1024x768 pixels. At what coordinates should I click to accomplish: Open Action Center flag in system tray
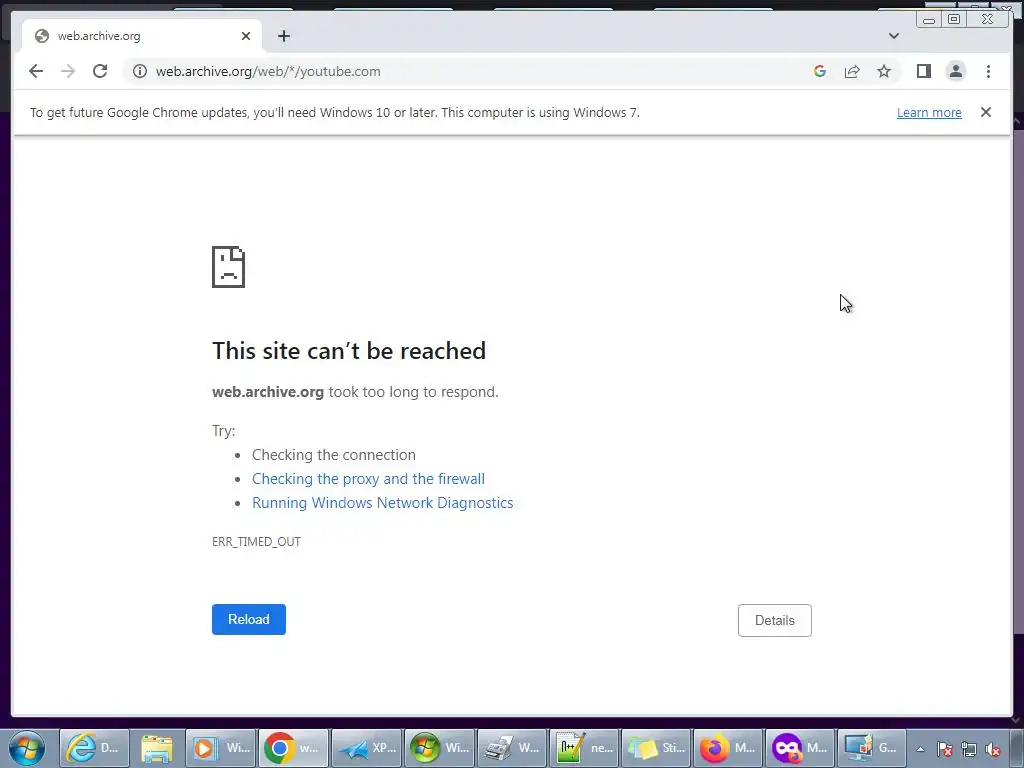pos(945,750)
